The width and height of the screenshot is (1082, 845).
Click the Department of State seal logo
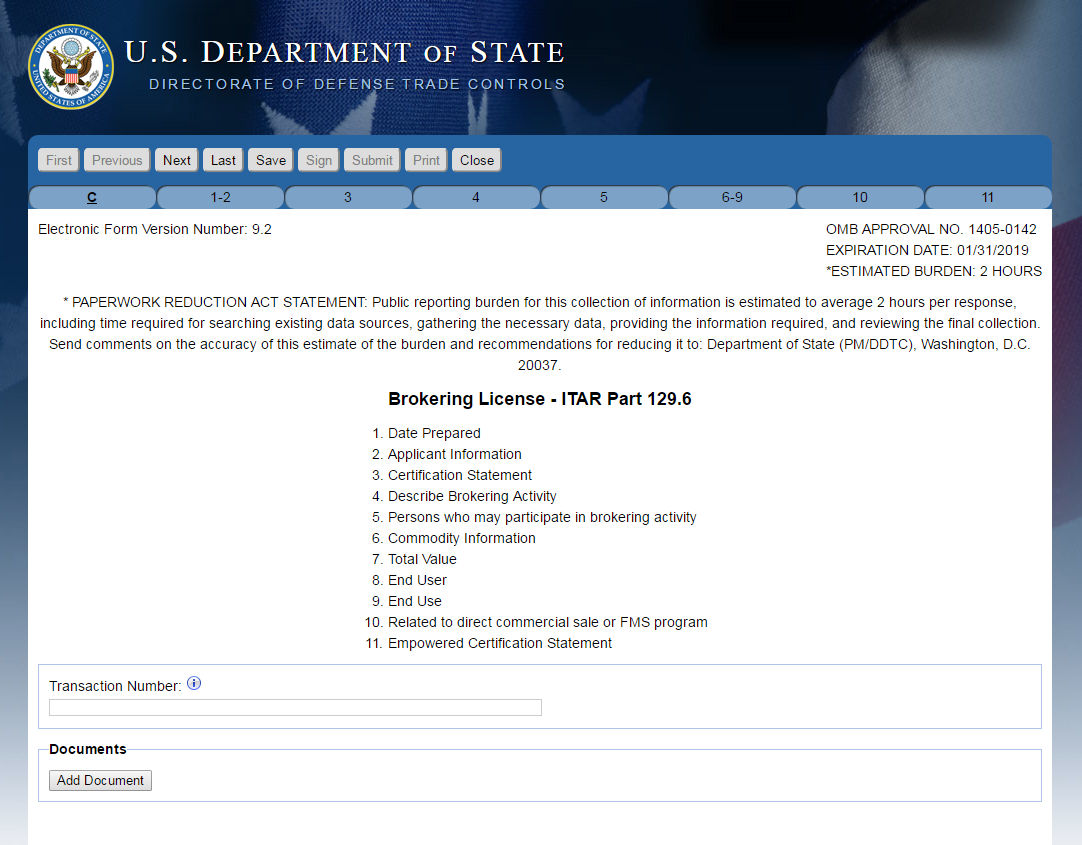[x=71, y=67]
